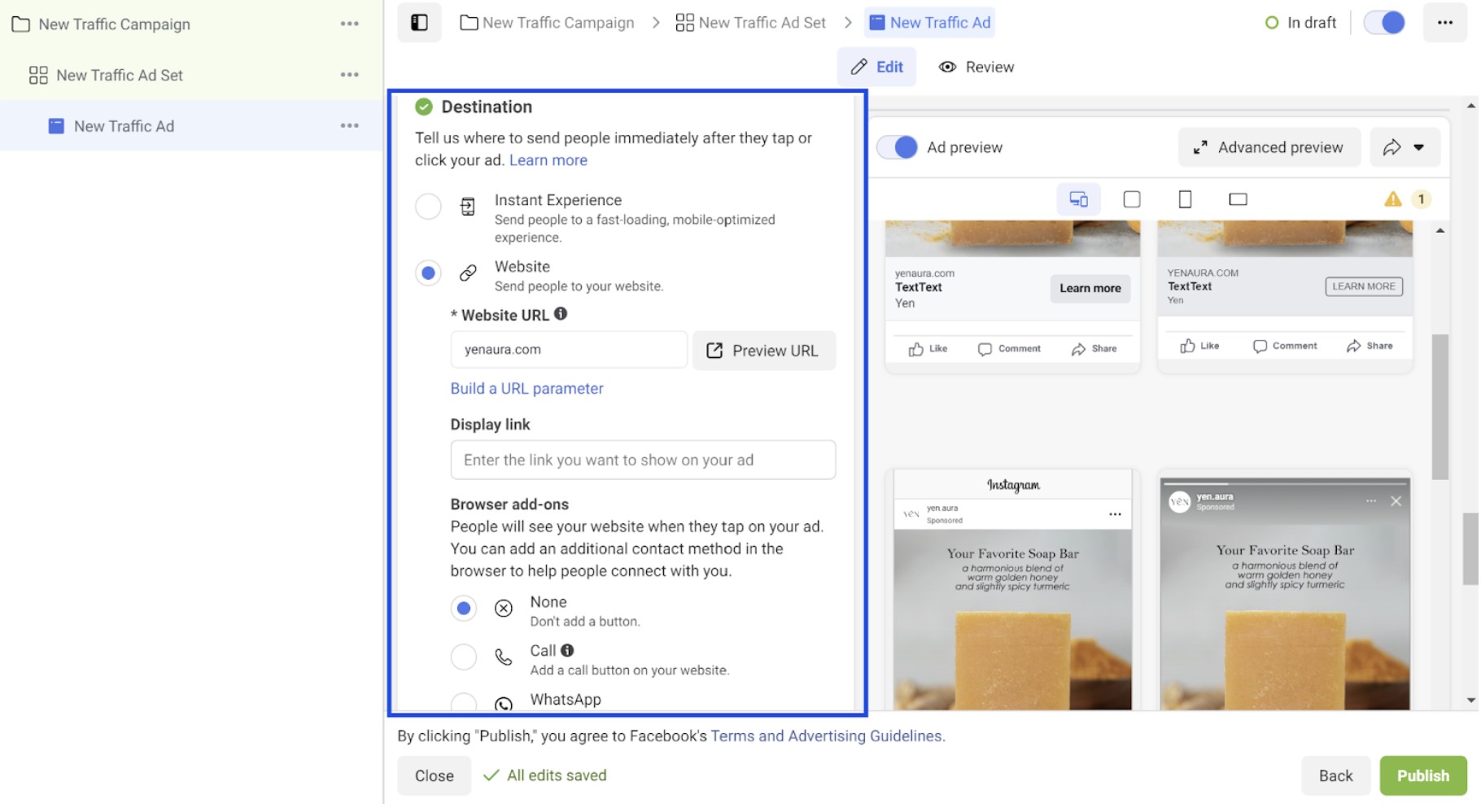This screenshot has width=1481, height=812.
Task: Expand the share dropdown arrow near Advanced preview
Action: click(x=1419, y=147)
